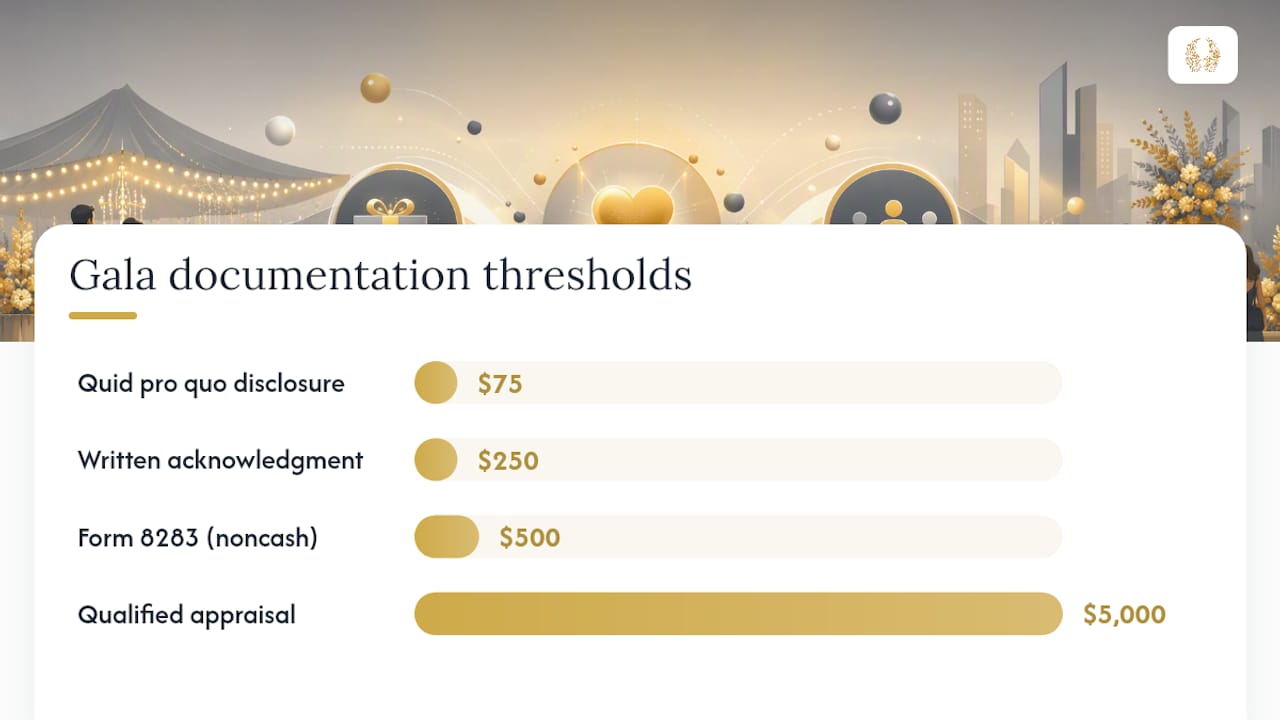Click the $500 progress bar fill

447,537
